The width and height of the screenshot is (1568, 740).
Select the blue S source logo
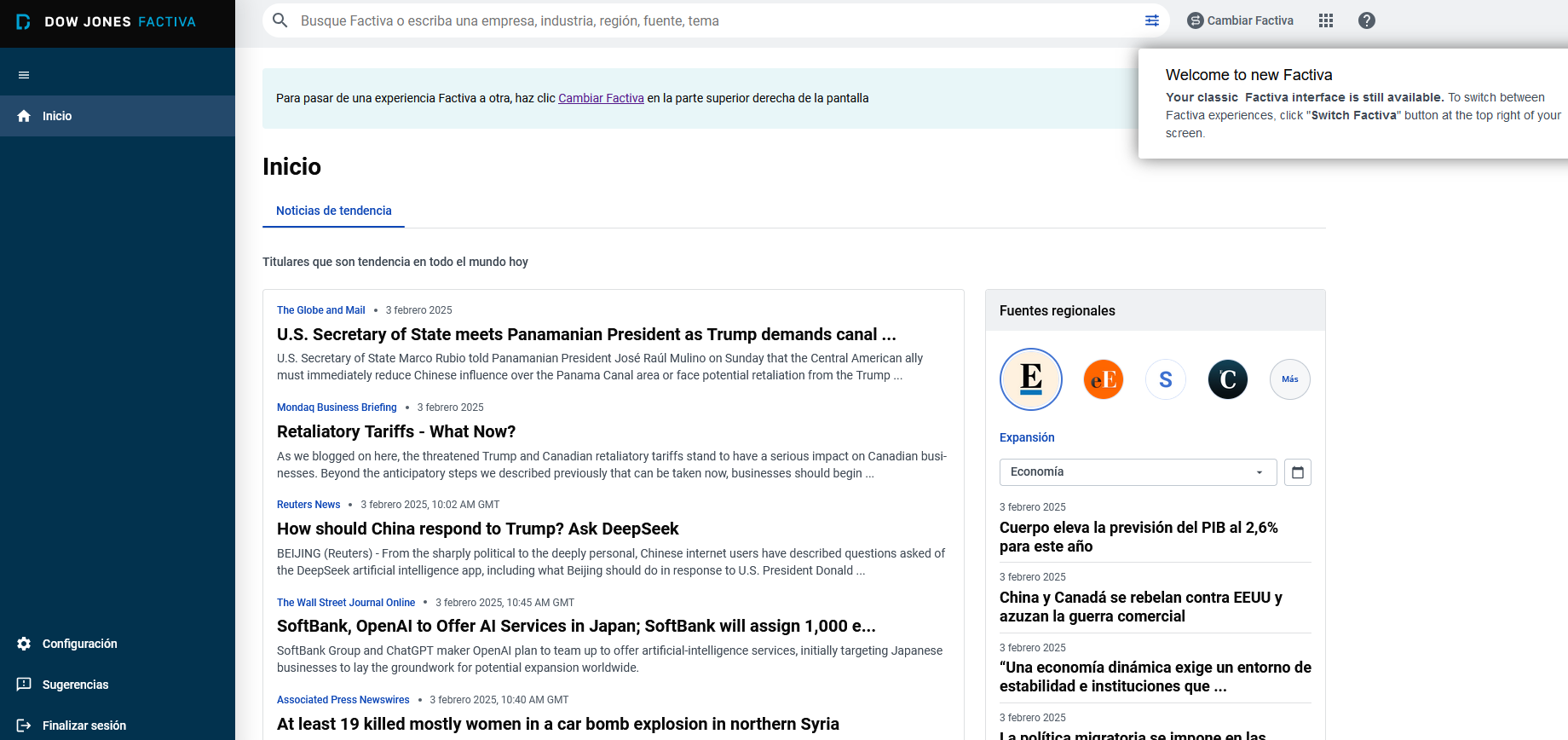pyautogui.click(x=1166, y=379)
